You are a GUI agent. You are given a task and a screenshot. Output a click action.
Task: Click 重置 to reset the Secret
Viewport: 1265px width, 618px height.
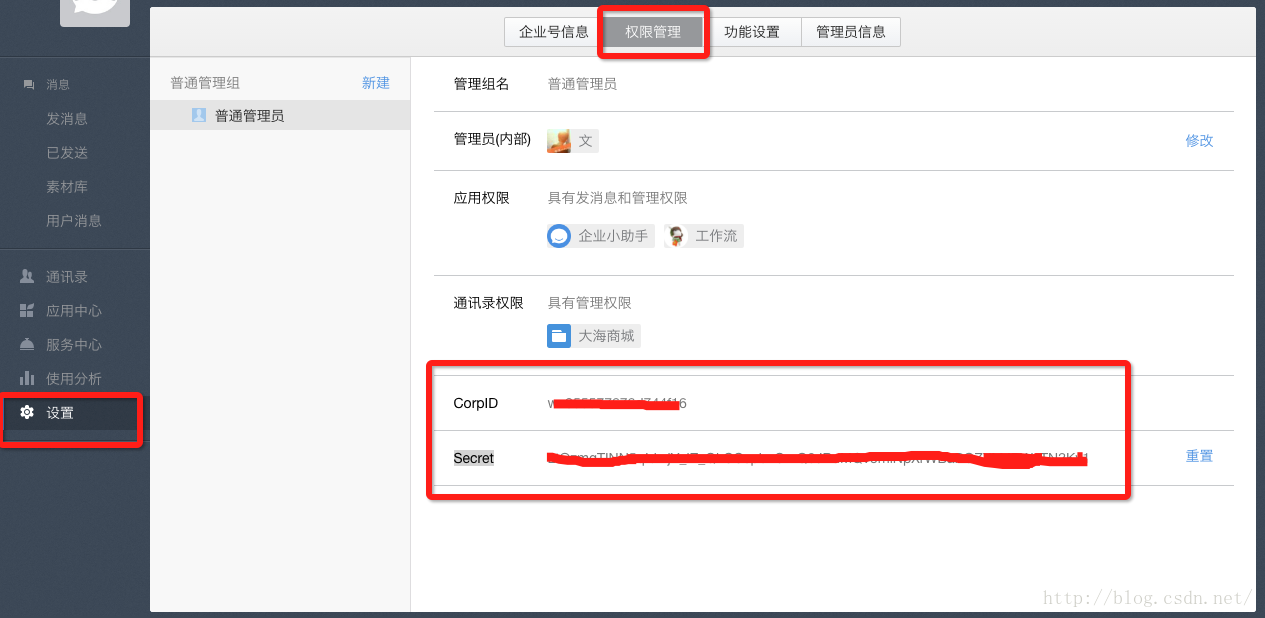[1199, 456]
